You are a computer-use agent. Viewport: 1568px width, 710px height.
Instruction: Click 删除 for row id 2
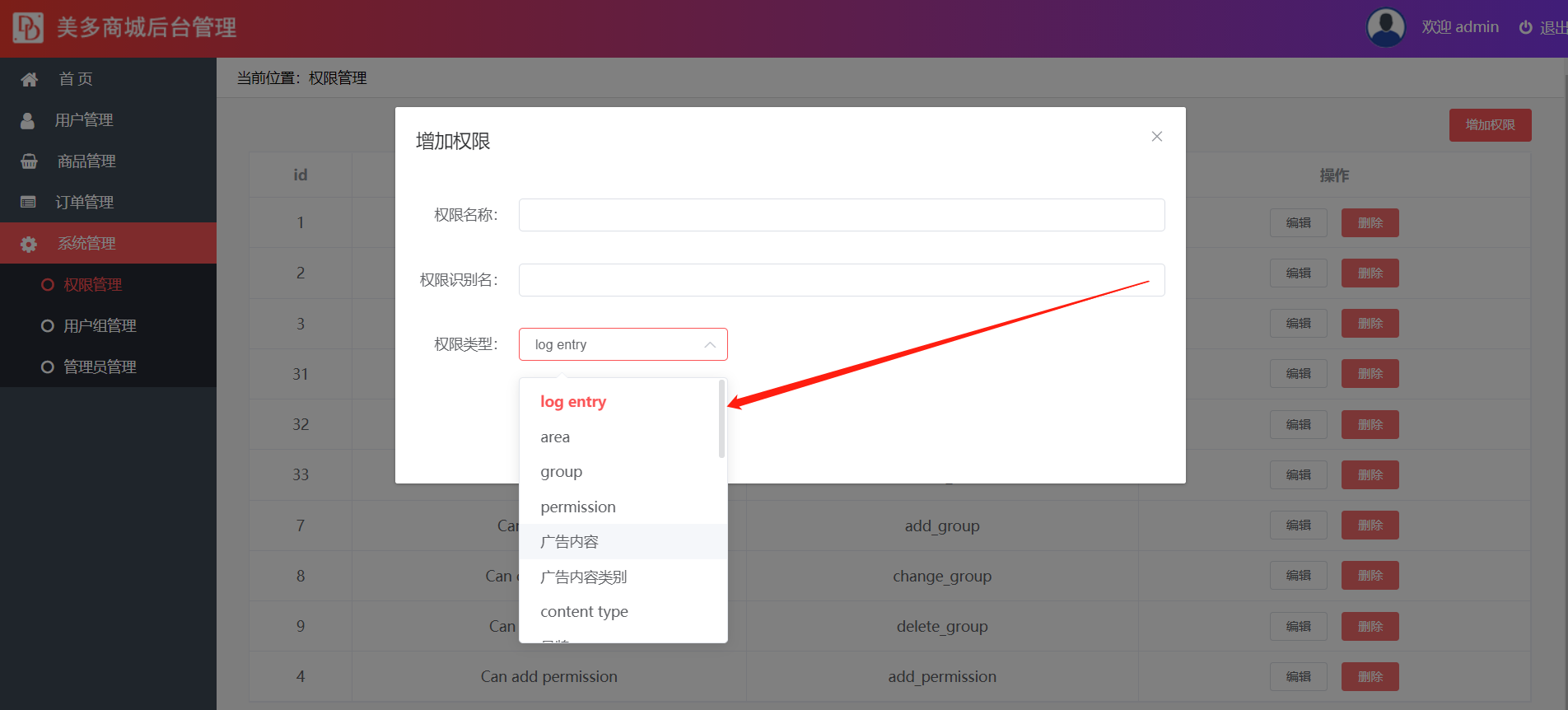1370,273
